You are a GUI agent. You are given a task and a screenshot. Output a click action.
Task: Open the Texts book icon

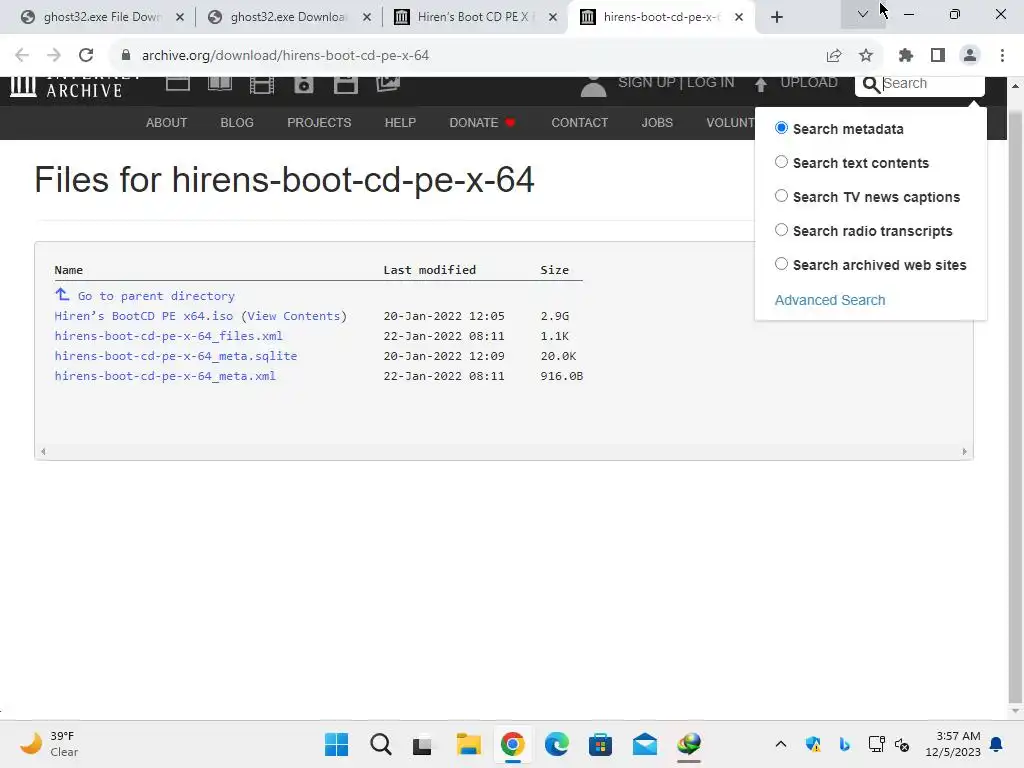pyautogui.click(x=220, y=84)
